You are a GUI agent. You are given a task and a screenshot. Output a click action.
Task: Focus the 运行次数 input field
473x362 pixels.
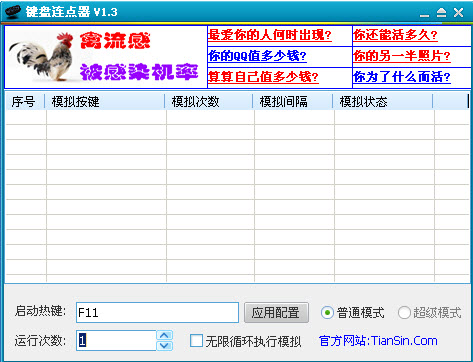[116, 340]
